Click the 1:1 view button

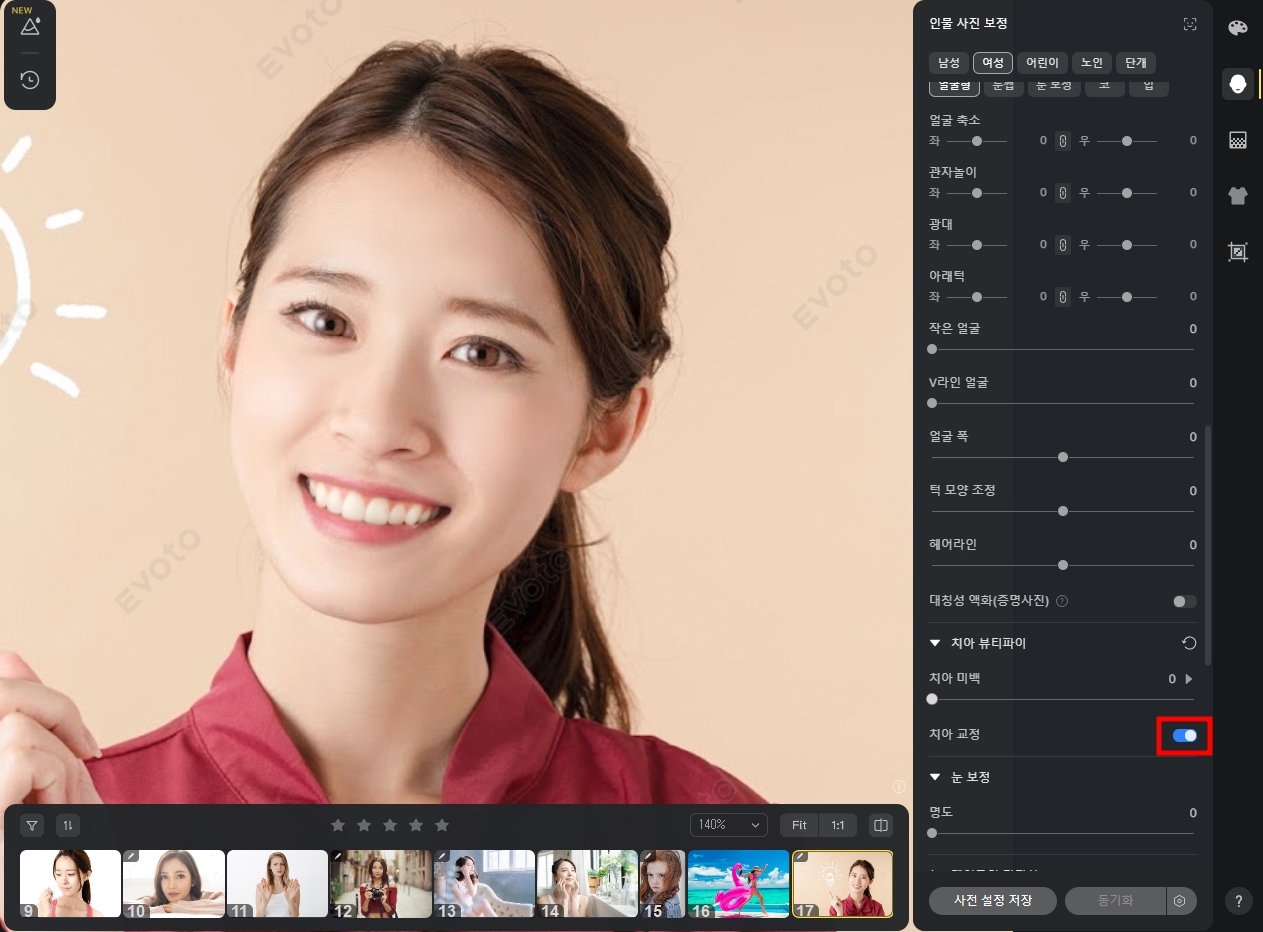(838, 825)
